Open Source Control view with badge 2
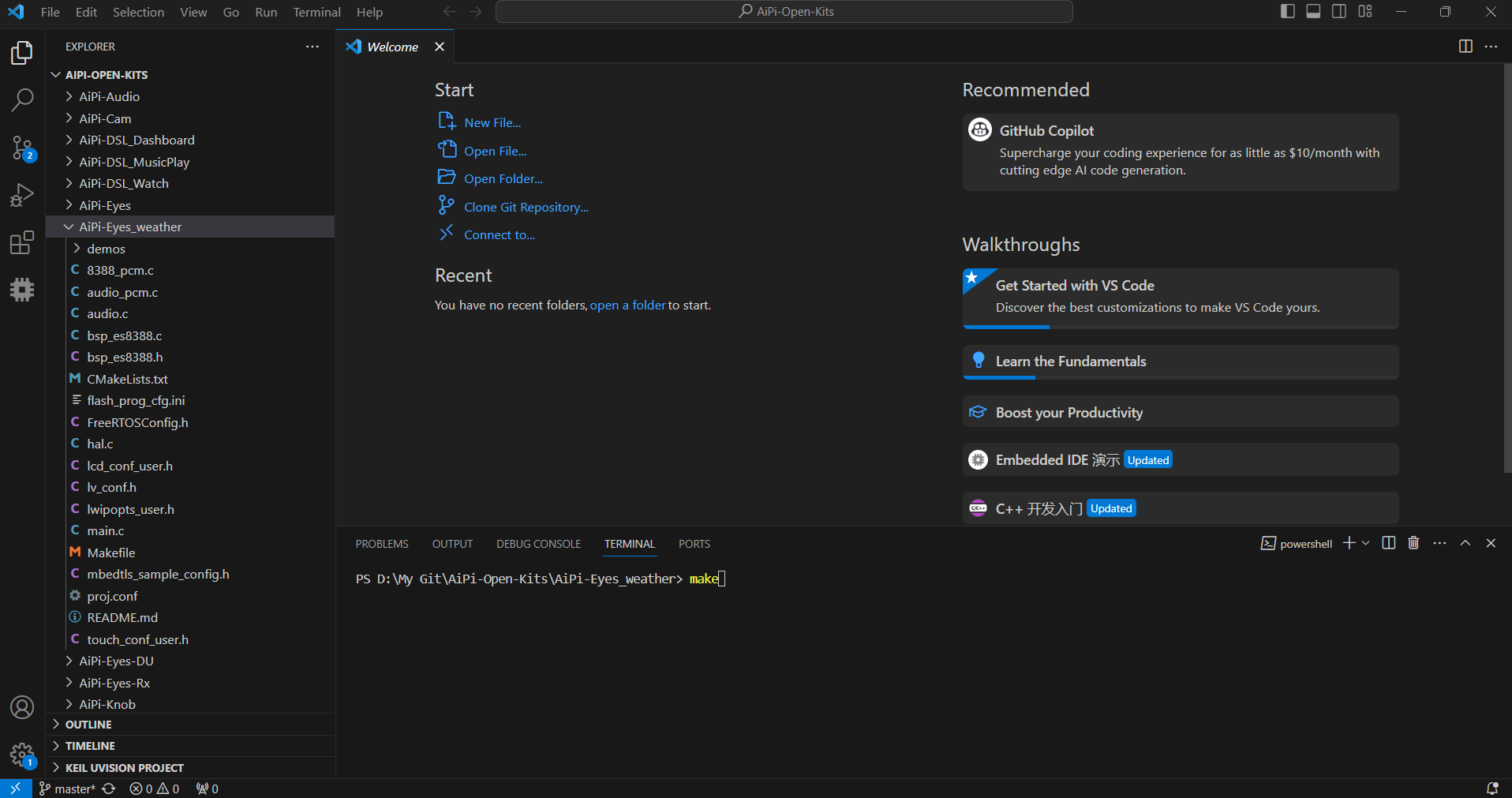1512x798 pixels. click(22, 148)
